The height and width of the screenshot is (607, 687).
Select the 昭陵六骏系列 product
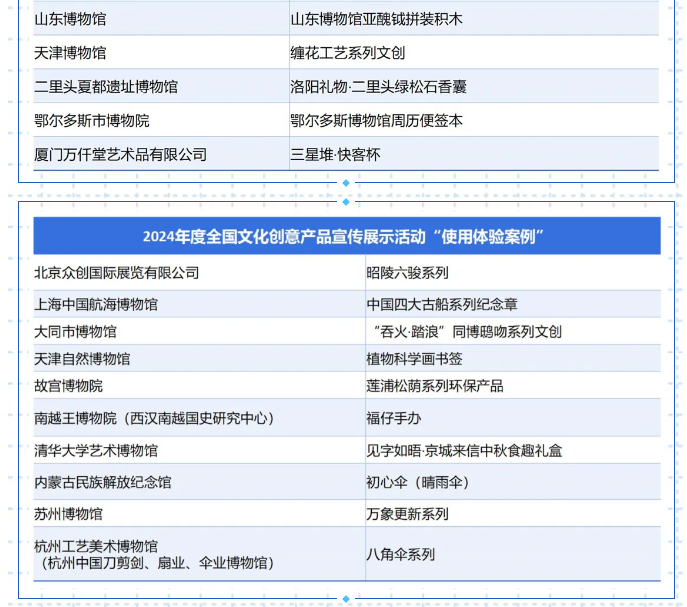[x=407, y=273]
